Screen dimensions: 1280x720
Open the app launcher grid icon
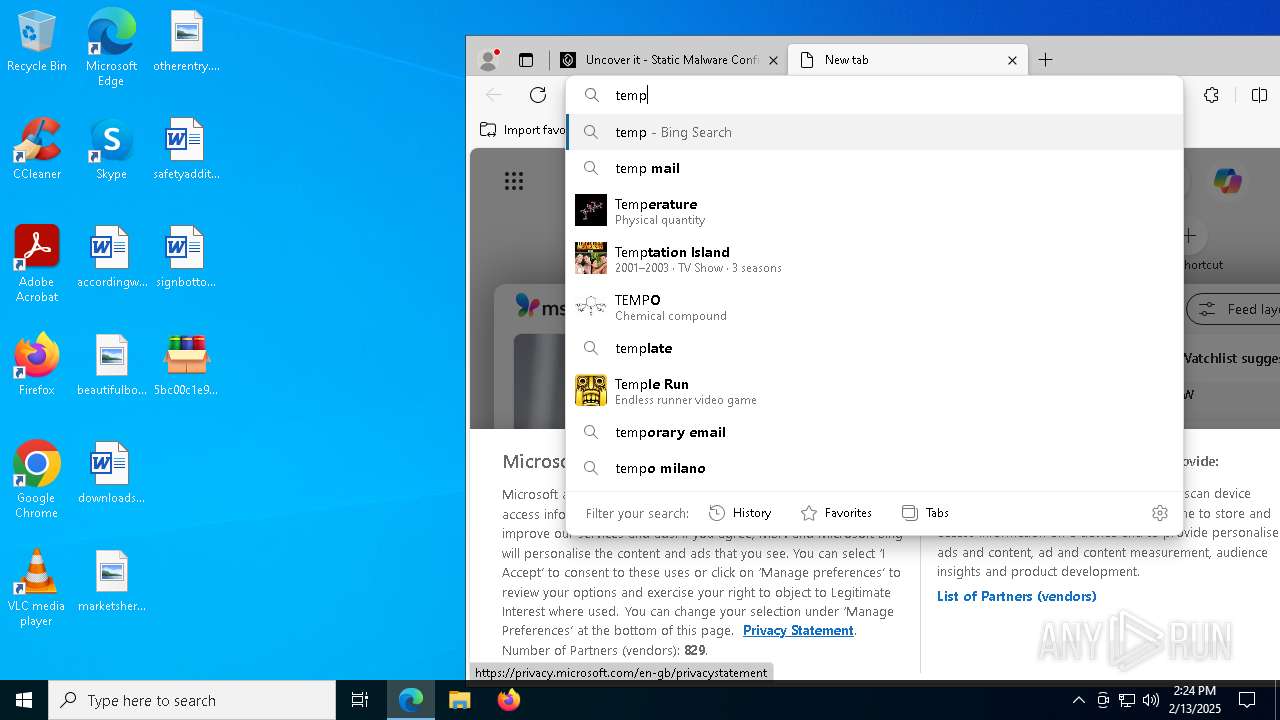coord(514,181)
